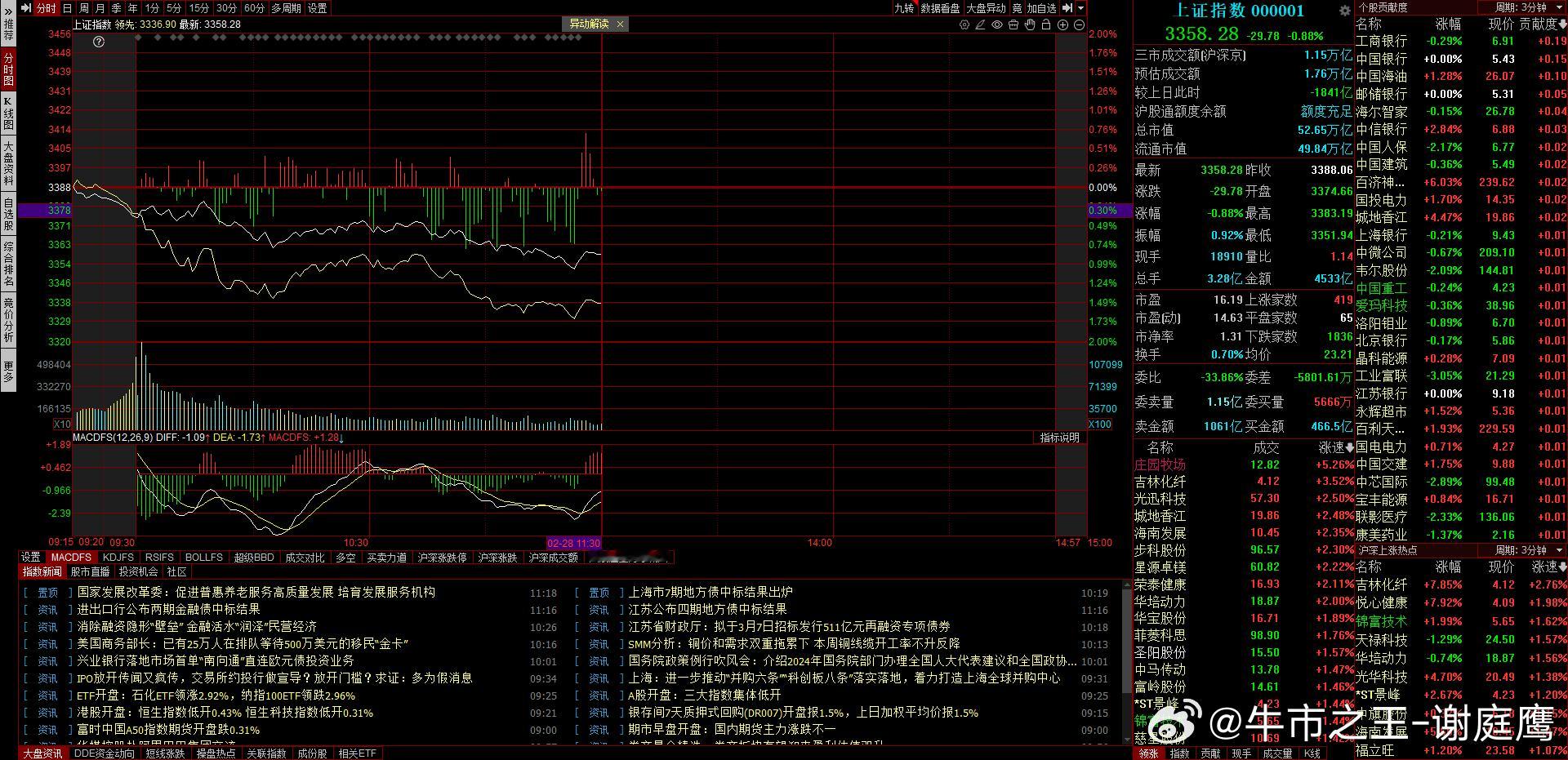
Task: Open 指标说明 for the MACD panel
Action: point(1059,438)
